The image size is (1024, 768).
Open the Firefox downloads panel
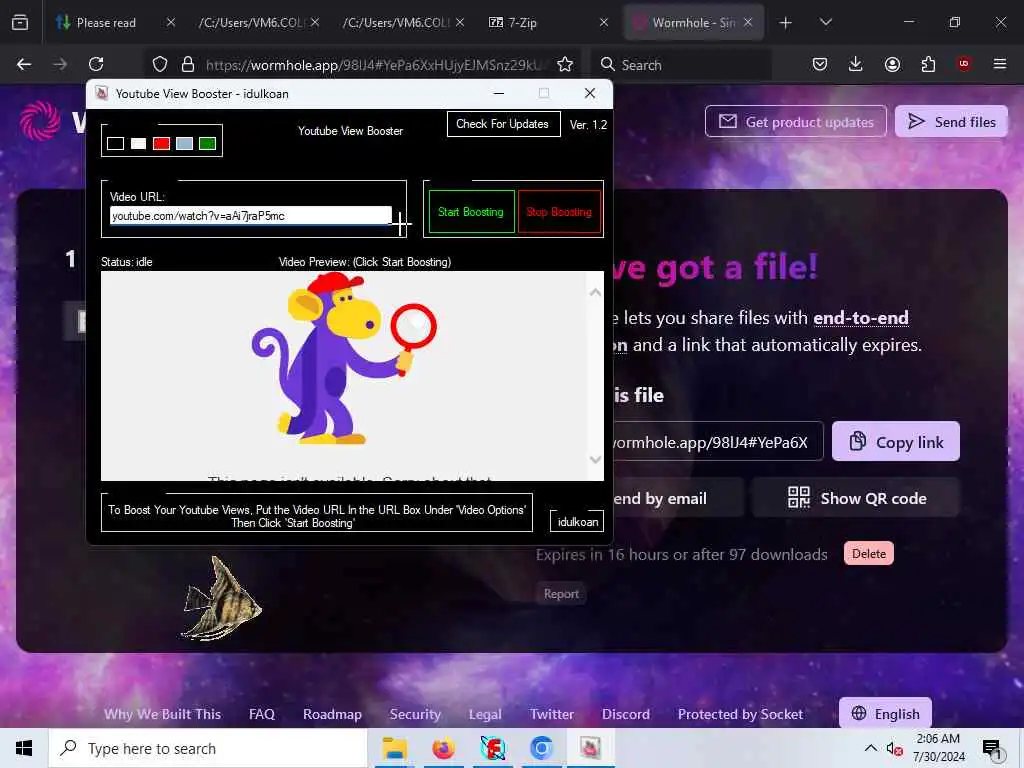point(856,64)
